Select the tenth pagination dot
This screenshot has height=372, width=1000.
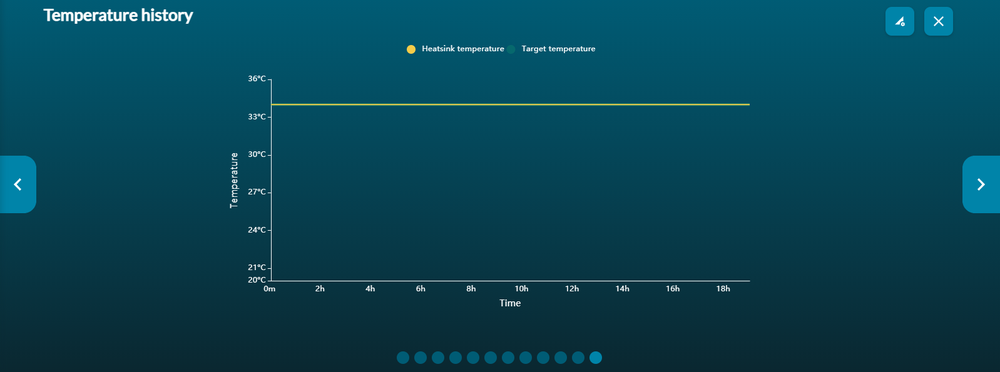tap(561, 357)
